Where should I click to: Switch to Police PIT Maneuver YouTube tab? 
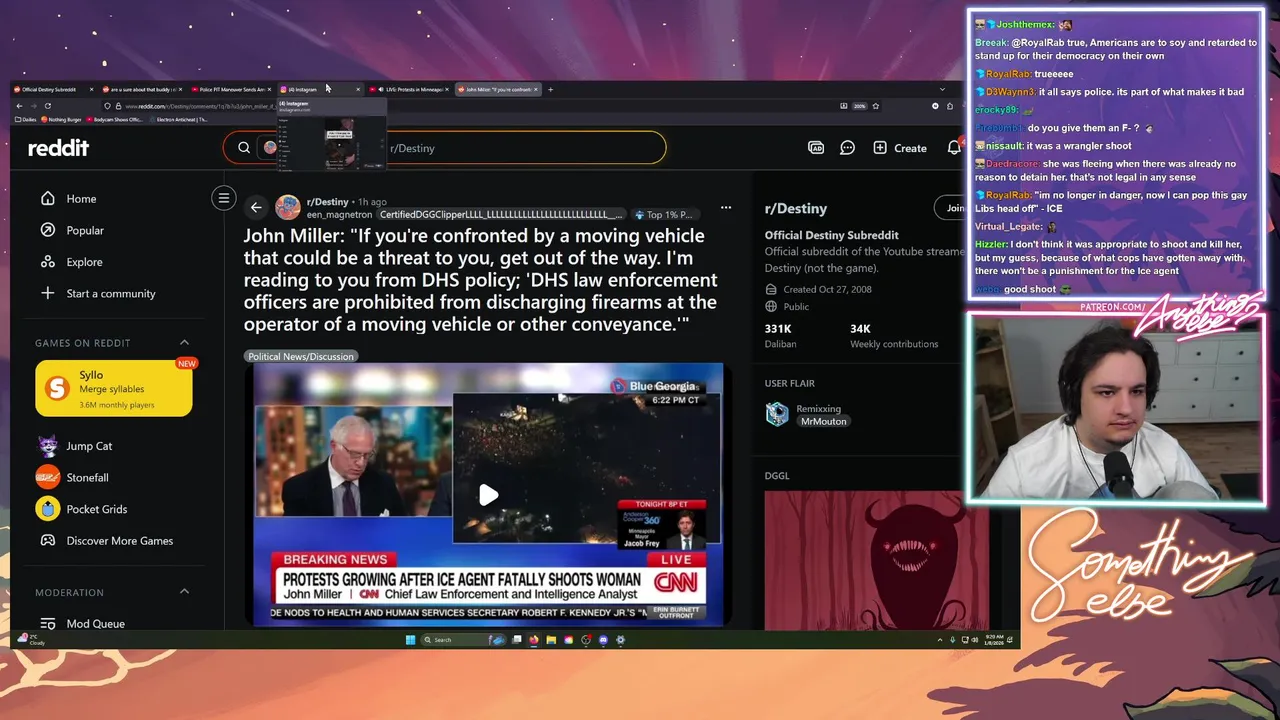[233, 89]
